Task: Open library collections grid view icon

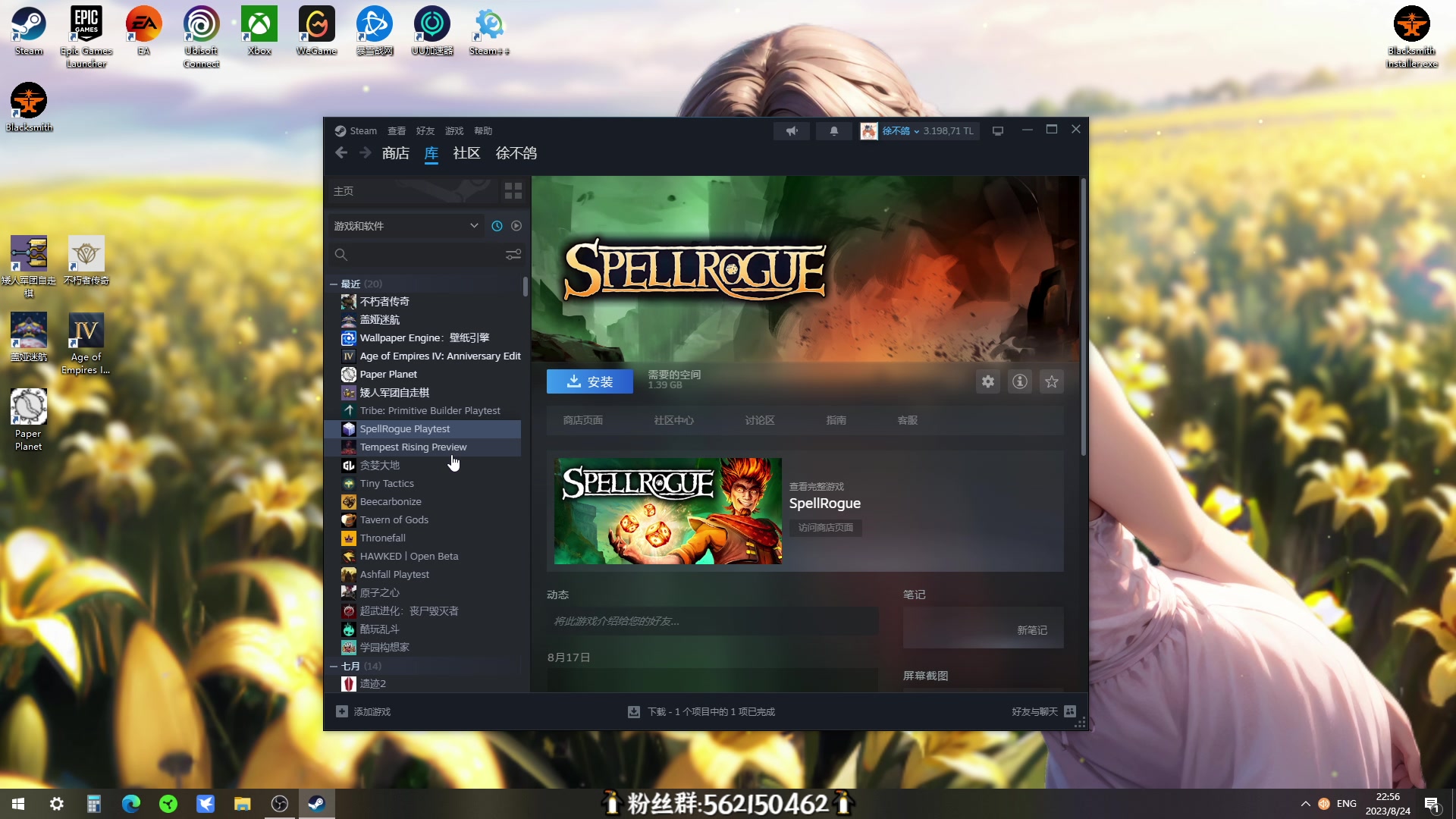Action: pos(513,191)
